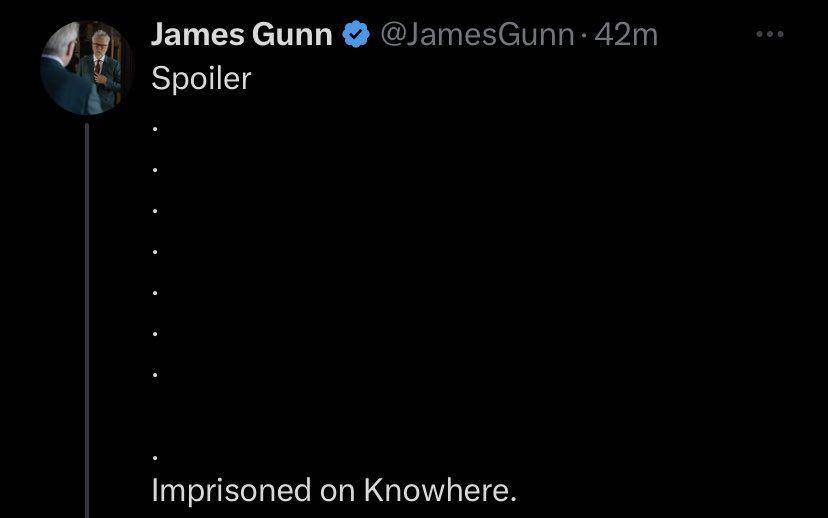Image resolution: width=828 pixels, height=518 pixels.
Task: Click the Imprisoned on Knowhere text
Action: point(334,490)
